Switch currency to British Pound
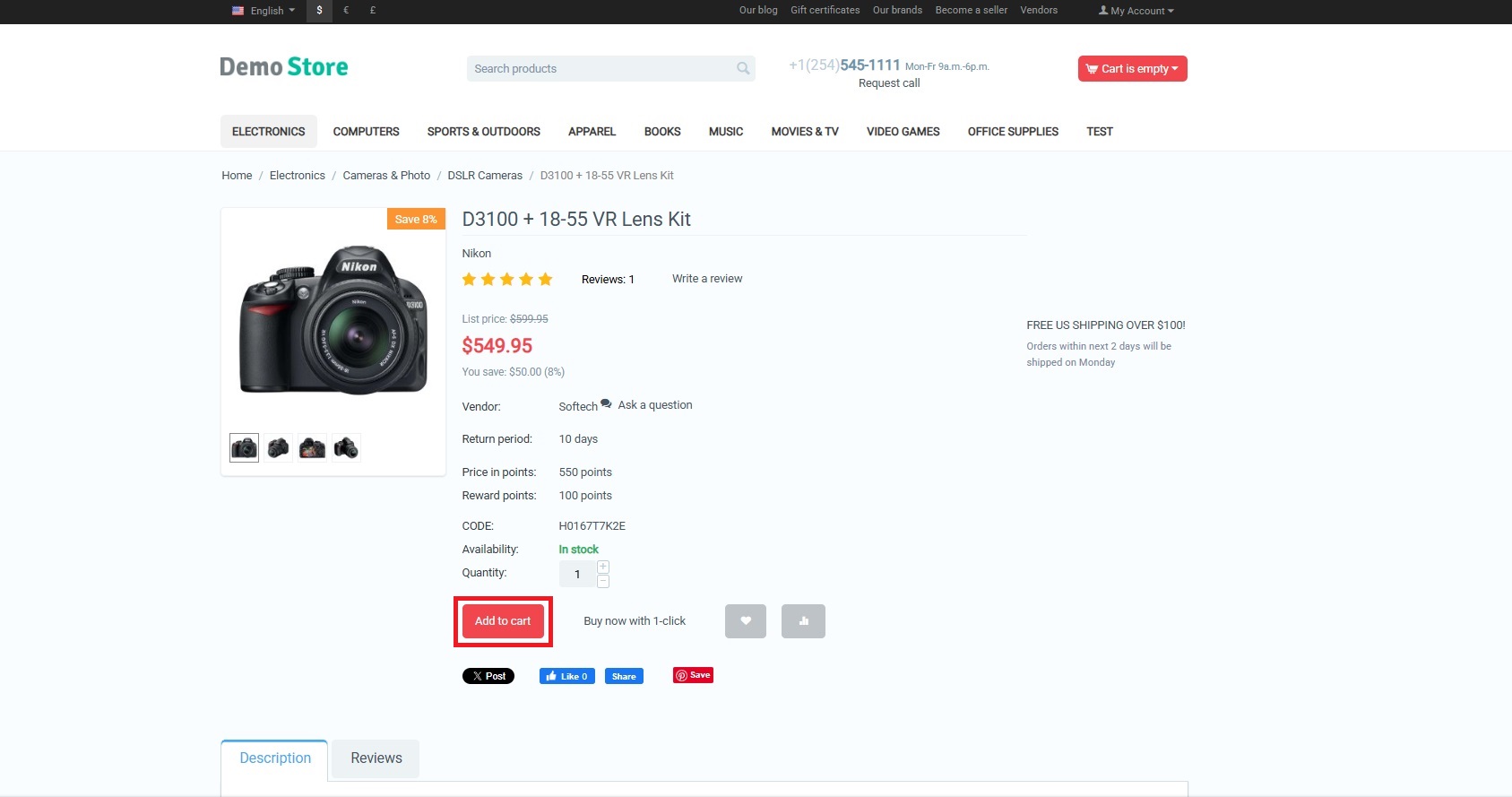This screenshot has height=797, width=1512. [373, 11]
